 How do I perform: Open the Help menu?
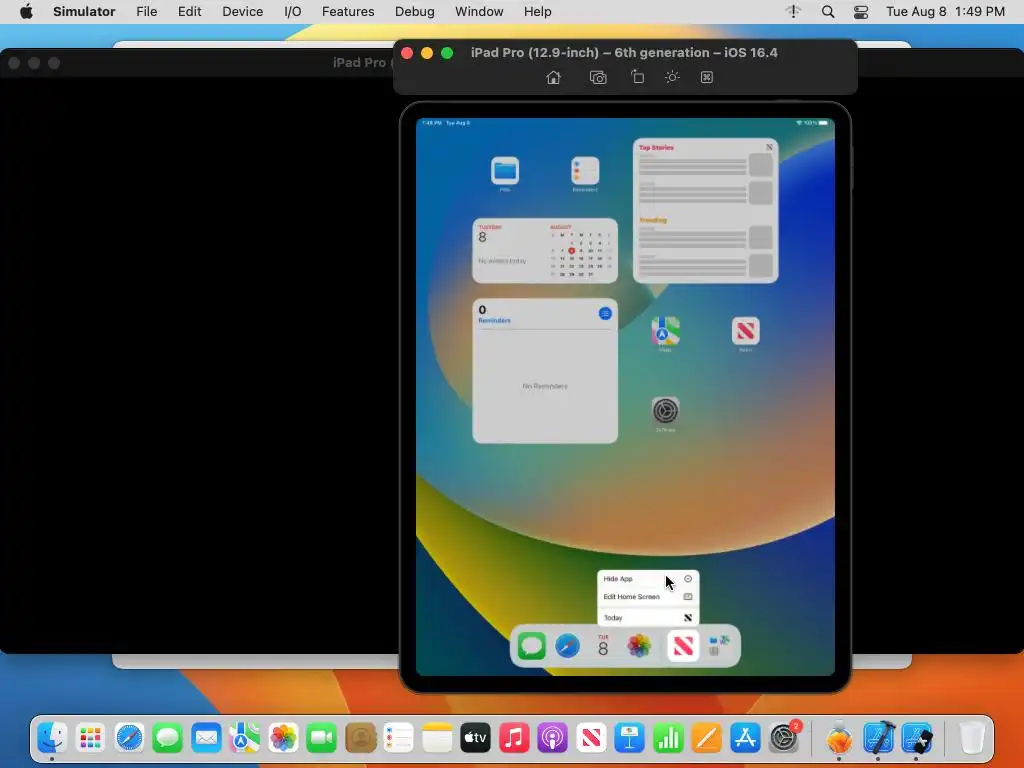tap(537, 12)
